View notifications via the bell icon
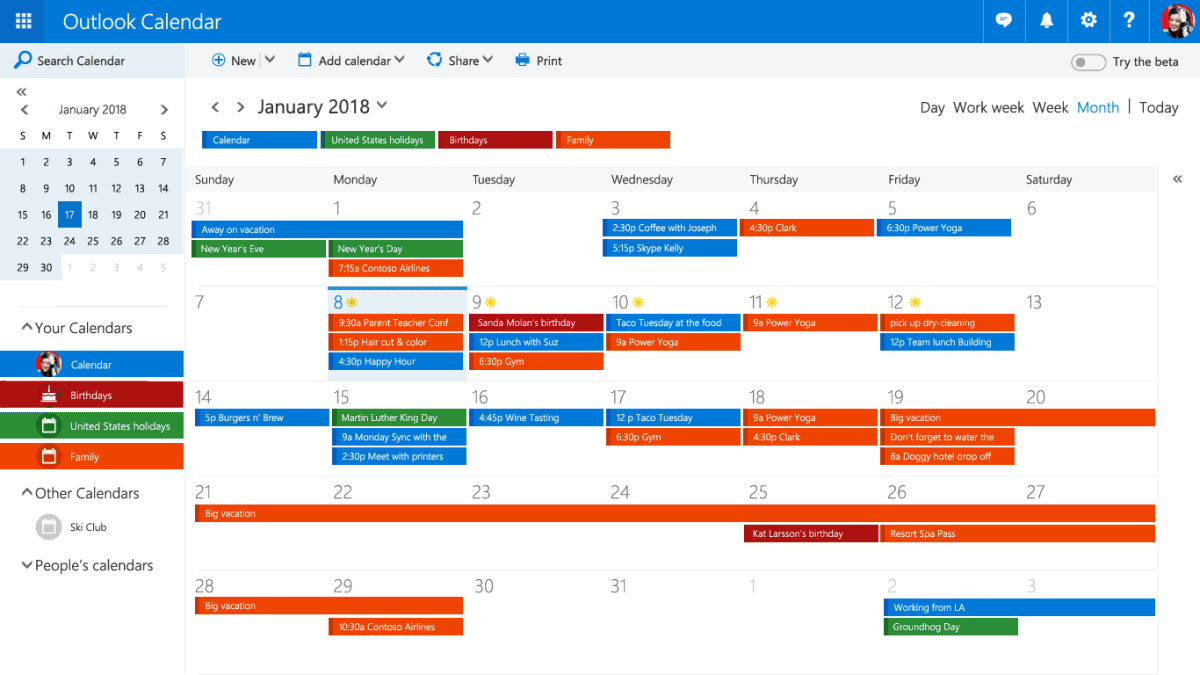 (1045, 21)
